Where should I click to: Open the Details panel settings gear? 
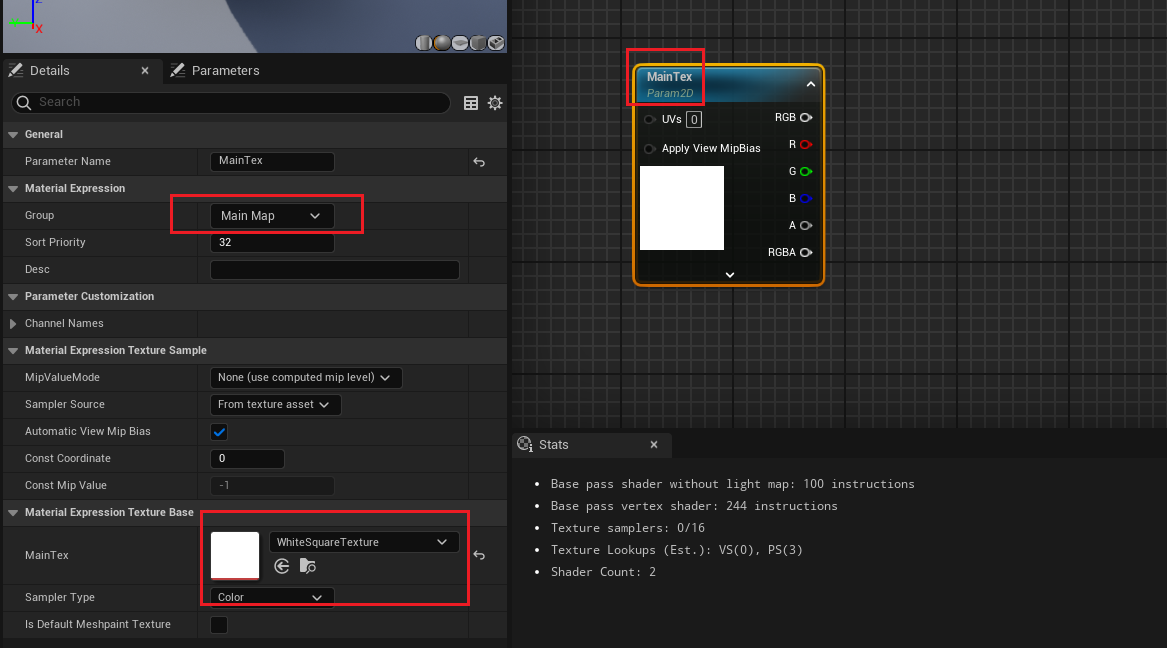pyautogui.click(x=494, y=103)
